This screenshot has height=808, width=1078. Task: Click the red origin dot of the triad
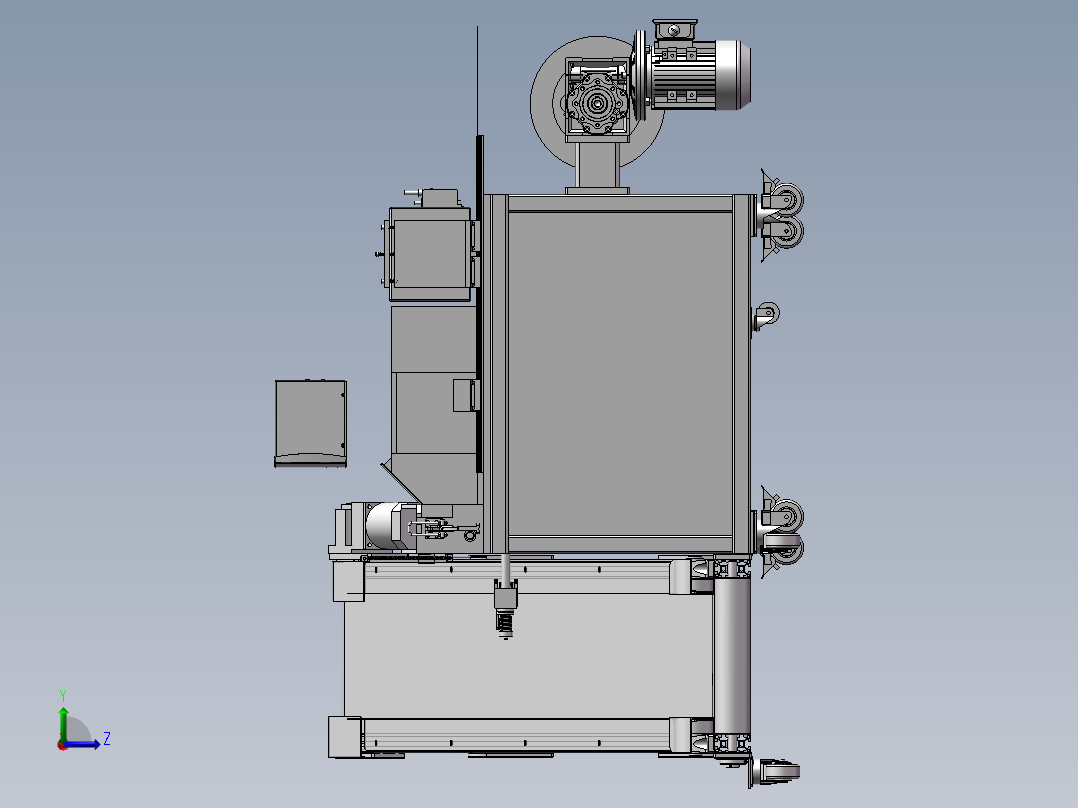click(x=62, y=745)
